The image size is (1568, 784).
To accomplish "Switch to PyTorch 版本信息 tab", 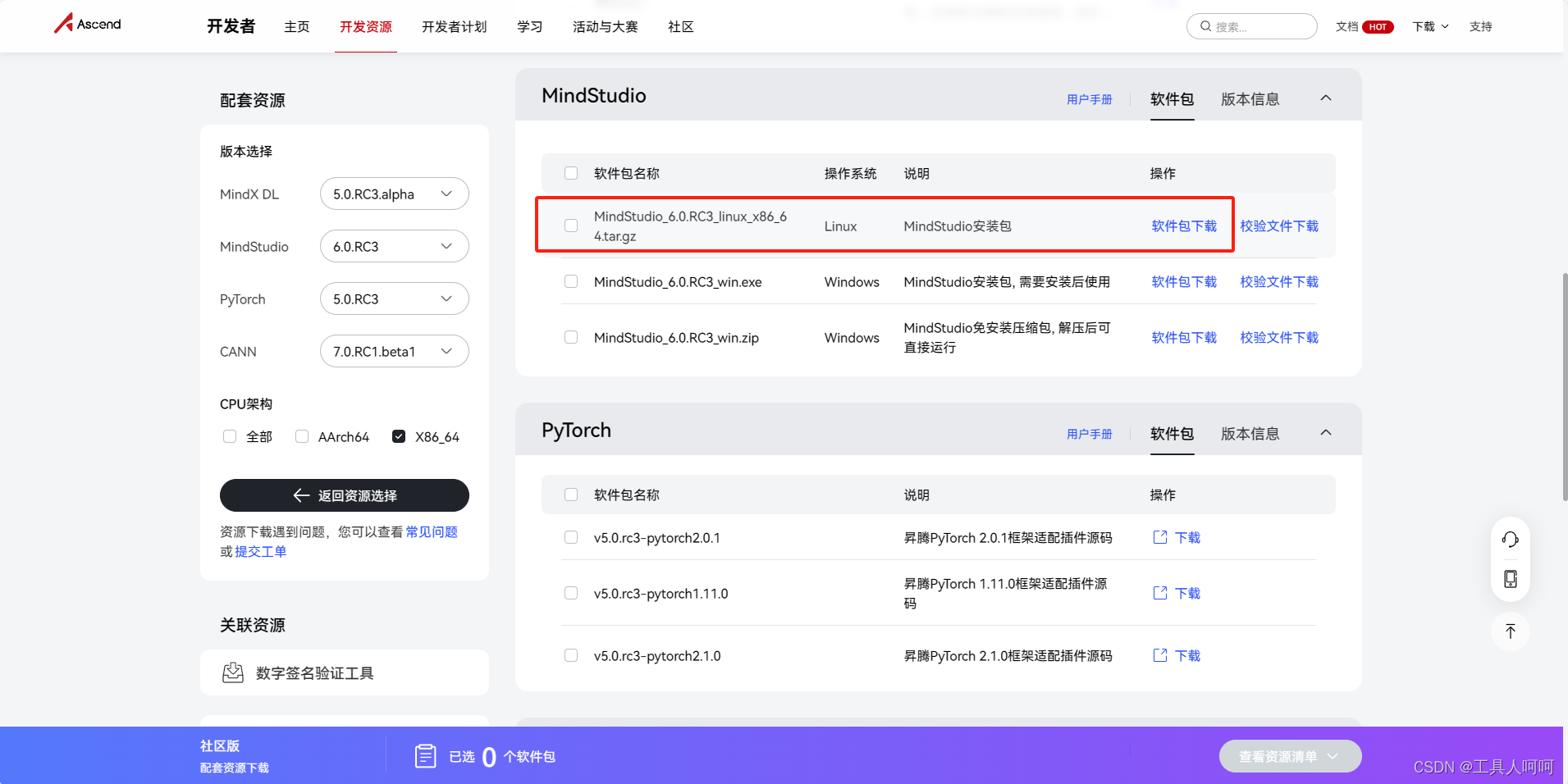I will pos(1250,434).
